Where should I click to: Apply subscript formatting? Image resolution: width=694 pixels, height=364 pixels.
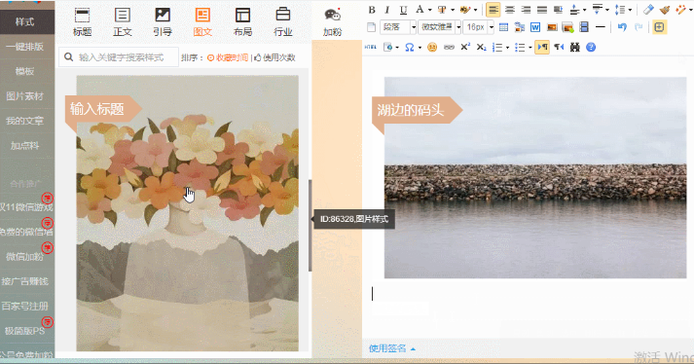tap(481, 47)
